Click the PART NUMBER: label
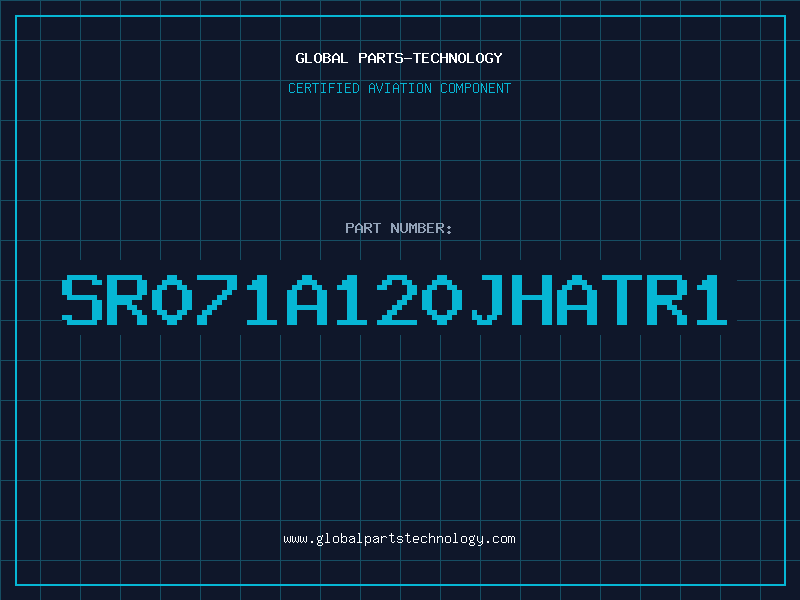Image resolution: width=800 pixels, height=600 pixels. (x=399, y=228)
